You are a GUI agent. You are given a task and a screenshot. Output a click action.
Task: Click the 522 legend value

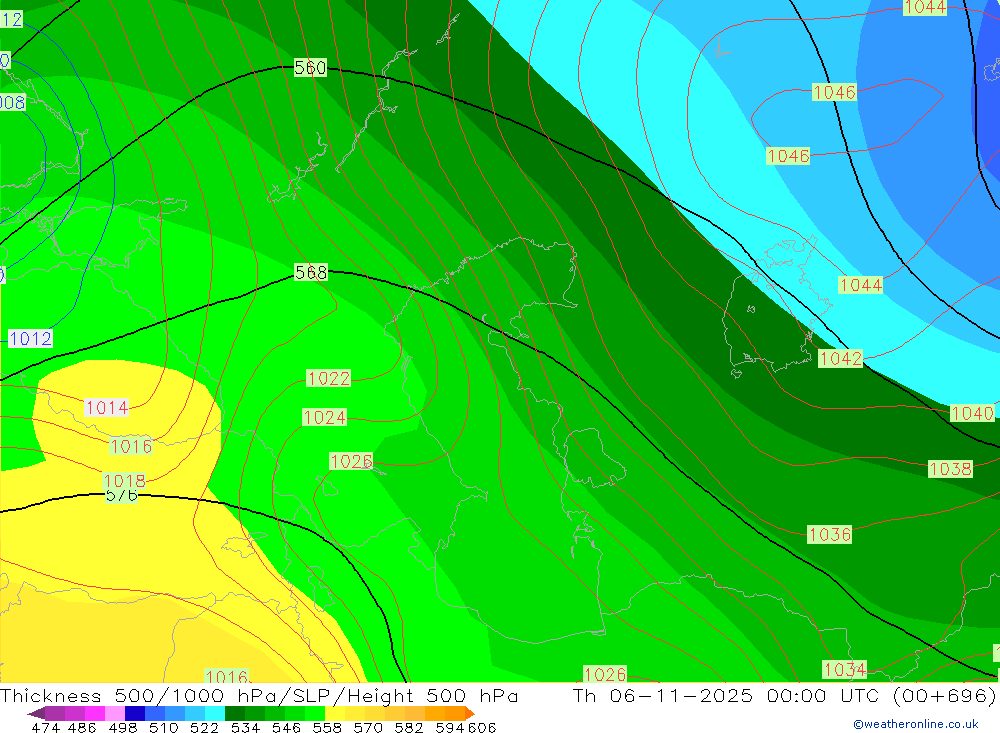click(203, 727)
